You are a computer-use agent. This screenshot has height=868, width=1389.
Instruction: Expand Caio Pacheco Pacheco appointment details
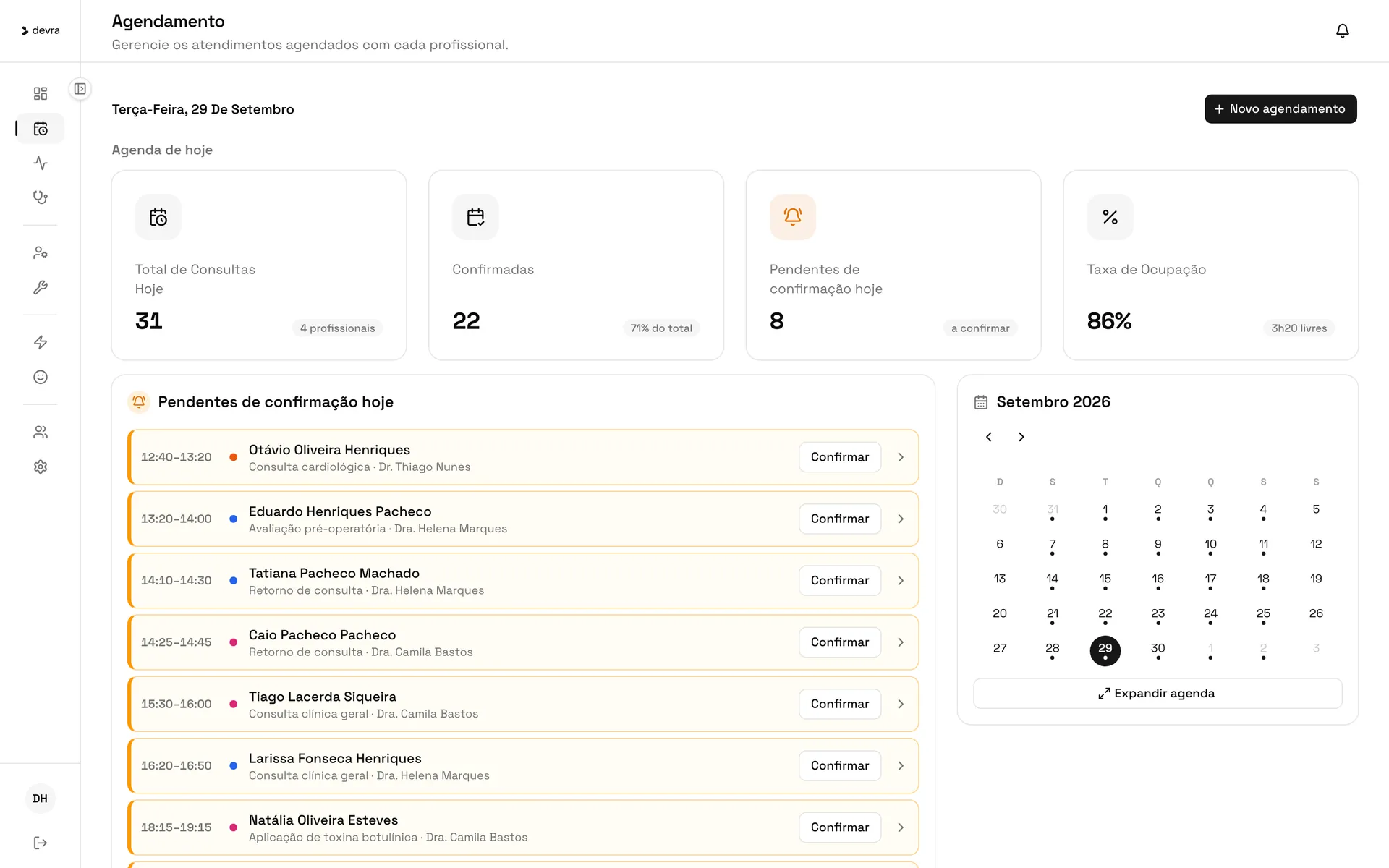pyautogui.click(x=901, y=642)
